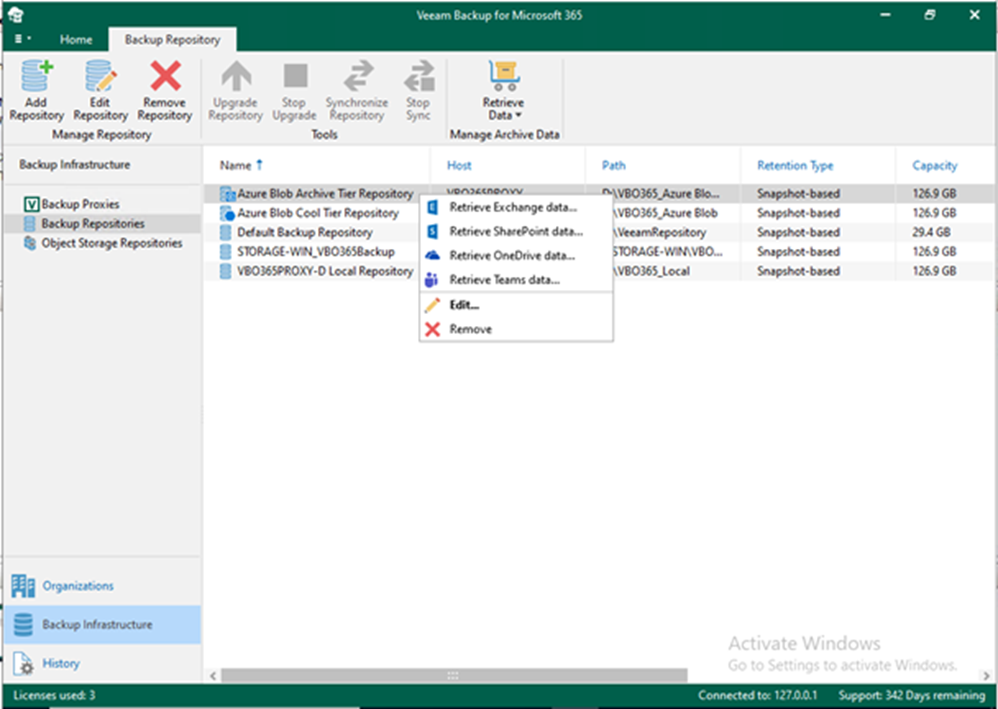Screen dimensions: 998x709
Task: Choose Retrieve SharePoint data menu entry
Action: click(x=516, y=231)
